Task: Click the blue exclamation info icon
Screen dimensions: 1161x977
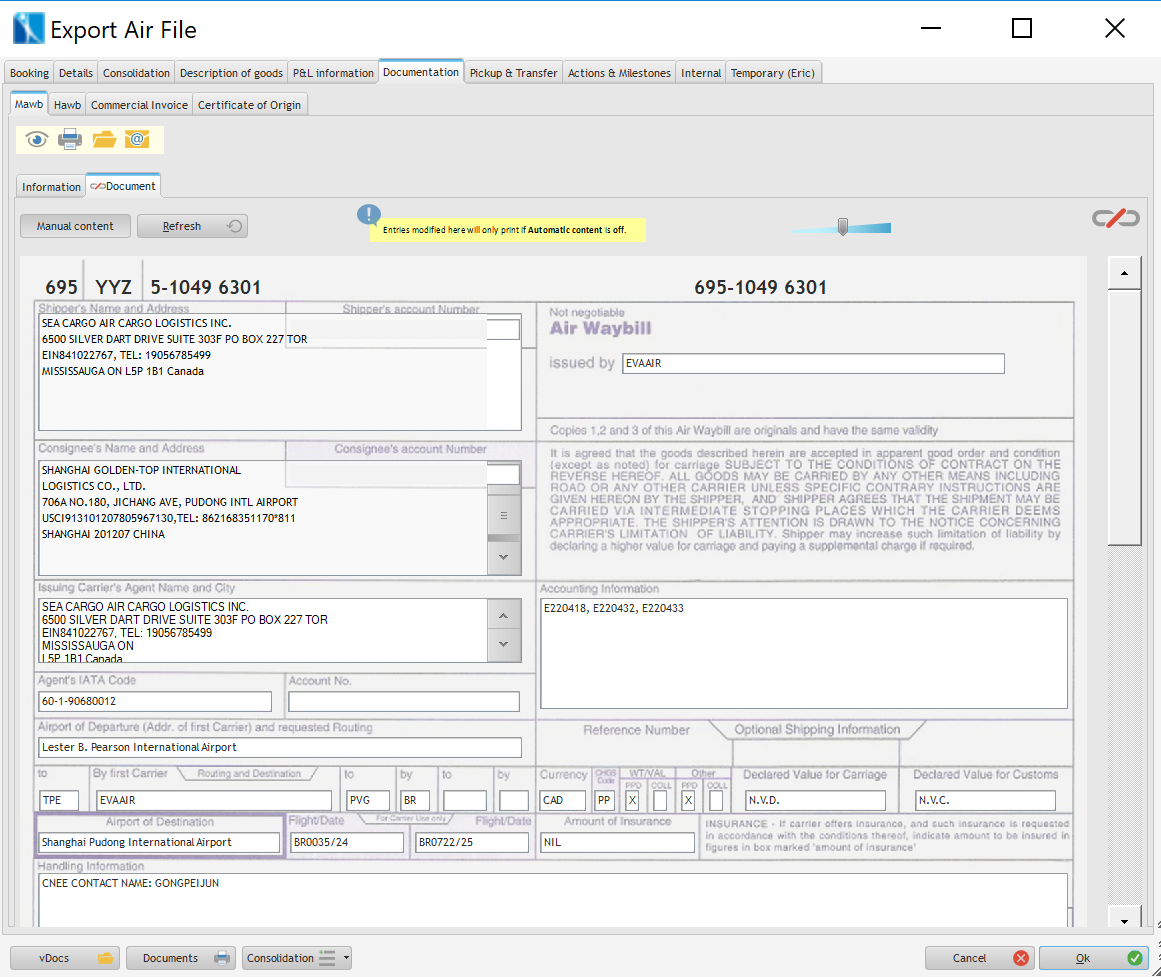Action: coord(369,215)
